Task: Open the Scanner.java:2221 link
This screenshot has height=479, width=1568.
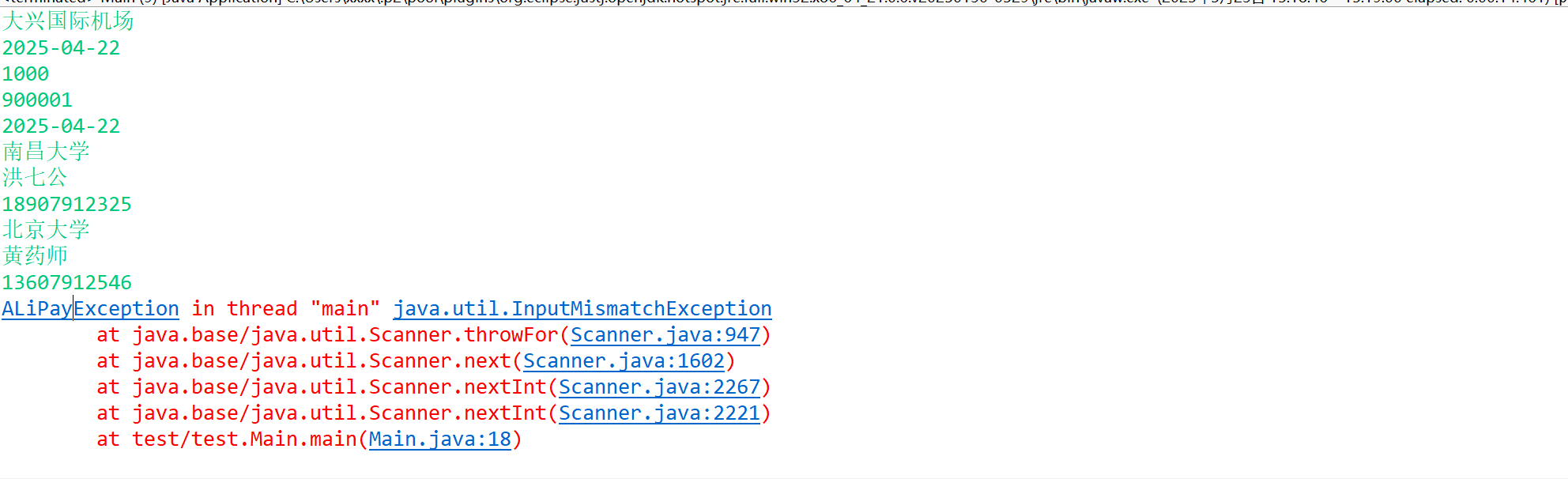Action: pos(659,413)
